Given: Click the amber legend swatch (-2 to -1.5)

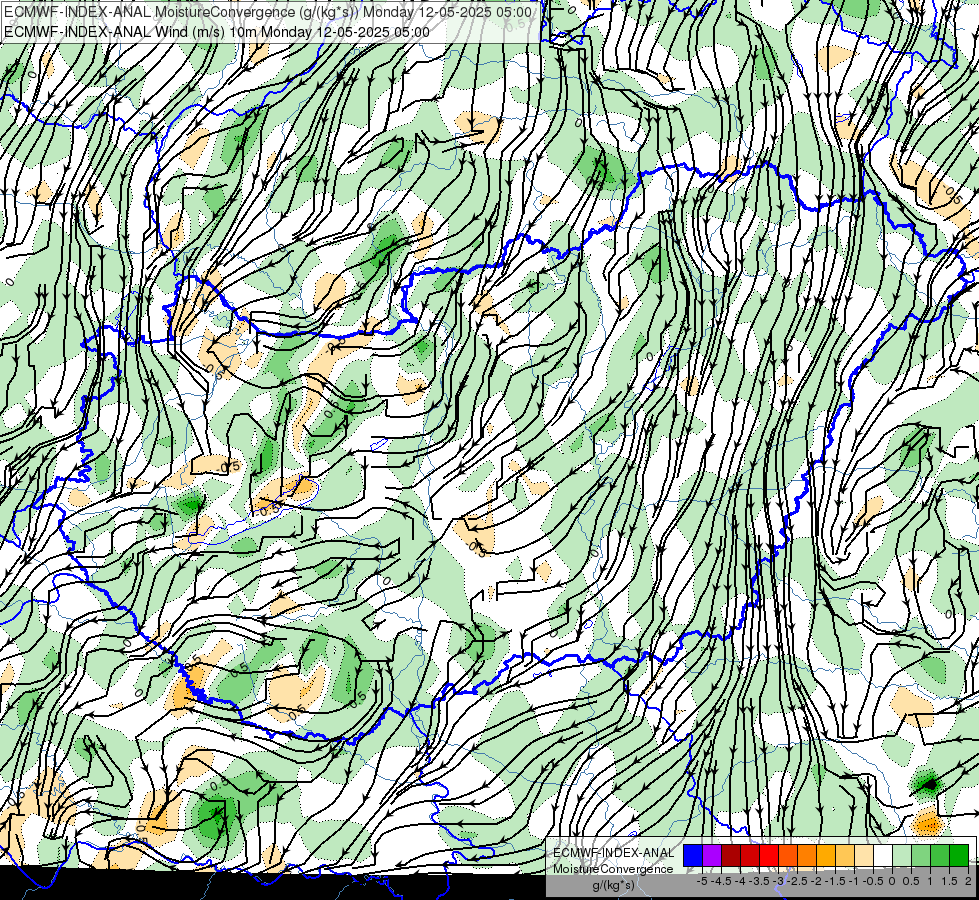Looking at the screenshot, I should click(826, 855).
